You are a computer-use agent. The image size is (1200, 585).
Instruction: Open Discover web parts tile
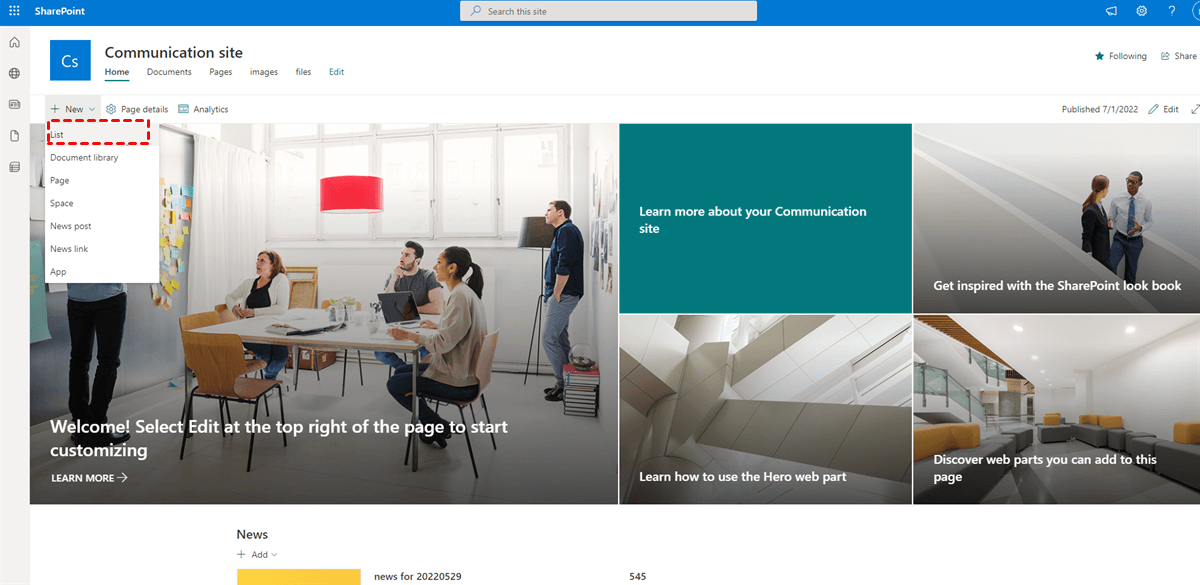(x=1056, y=410)
